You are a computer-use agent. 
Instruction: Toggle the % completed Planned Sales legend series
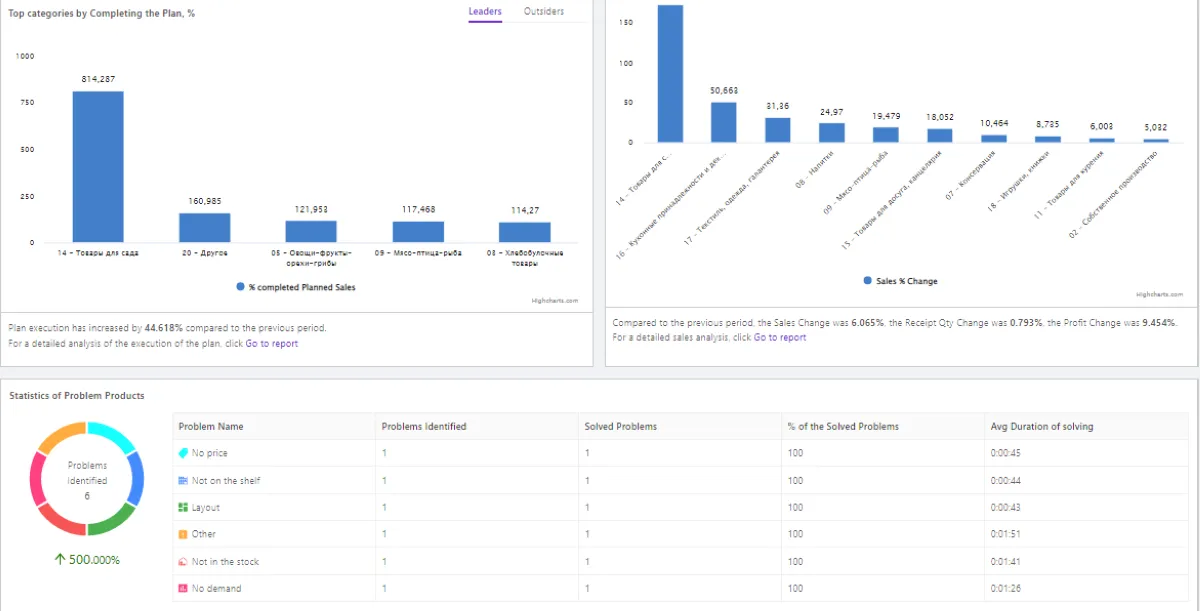tap(296, 287)
